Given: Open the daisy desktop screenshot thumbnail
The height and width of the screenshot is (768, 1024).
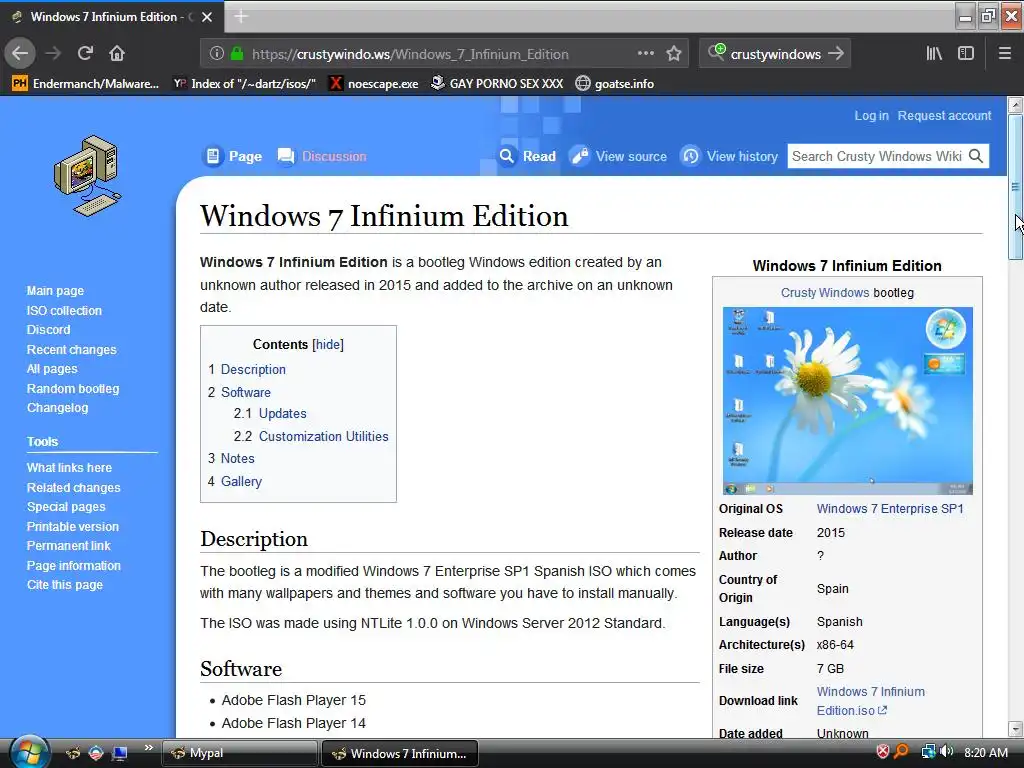Looking at the screenshot, I should (x=847, y=400).
